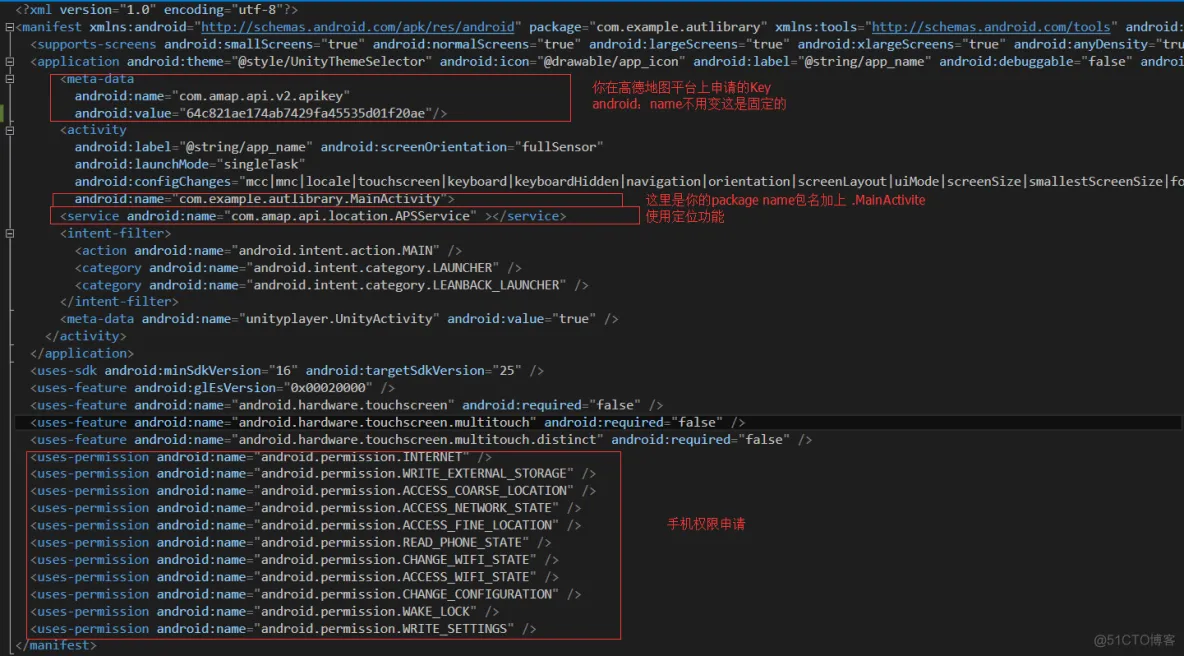This screenshot has height=656, width=1184.
Task: Click com.amap.api.location.APSService value
Action: click(x=350, y=217)
